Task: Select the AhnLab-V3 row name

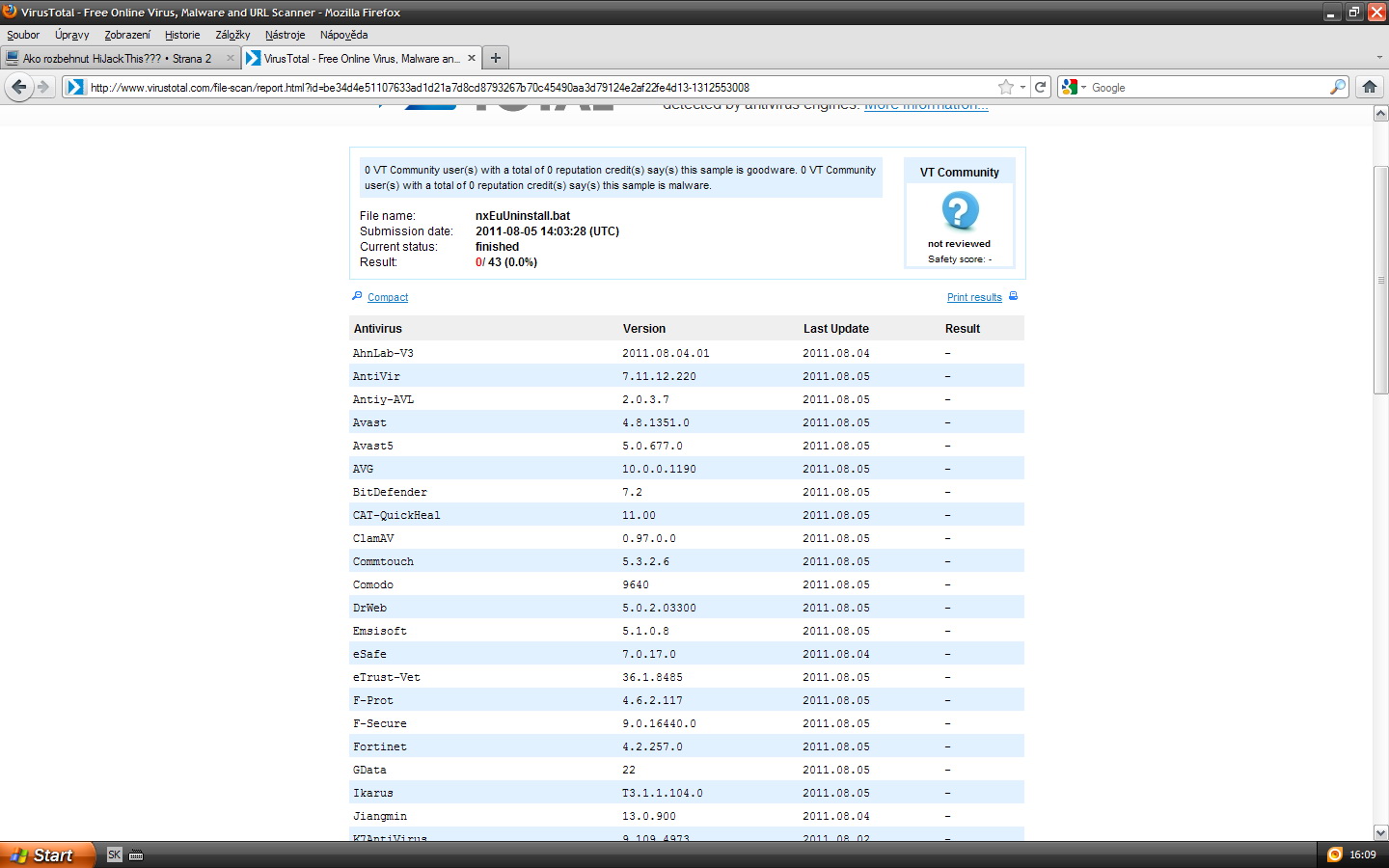Action: pos(383,353)
